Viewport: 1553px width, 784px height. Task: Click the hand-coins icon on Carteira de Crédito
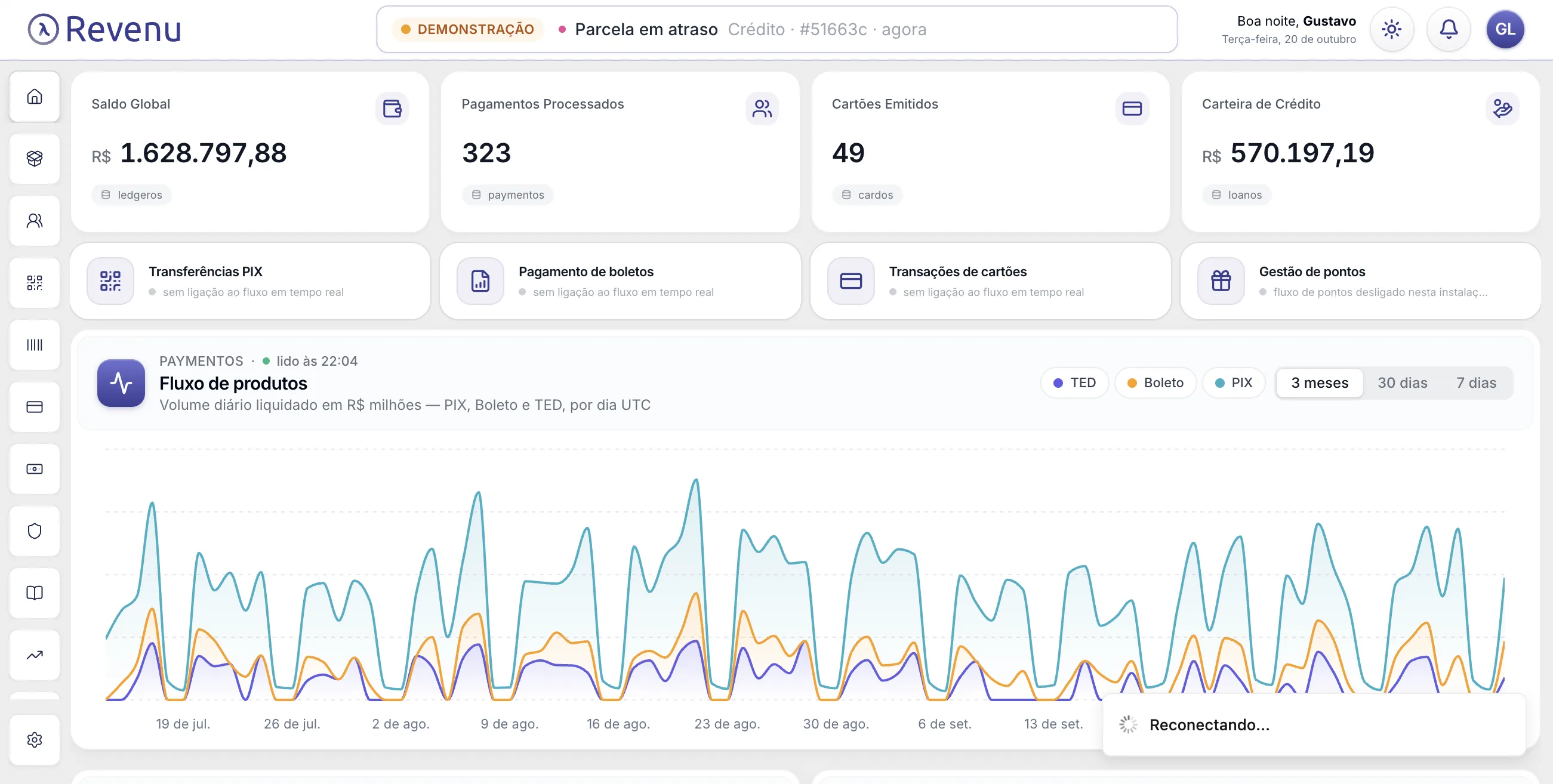click(x=1502, y=109)
